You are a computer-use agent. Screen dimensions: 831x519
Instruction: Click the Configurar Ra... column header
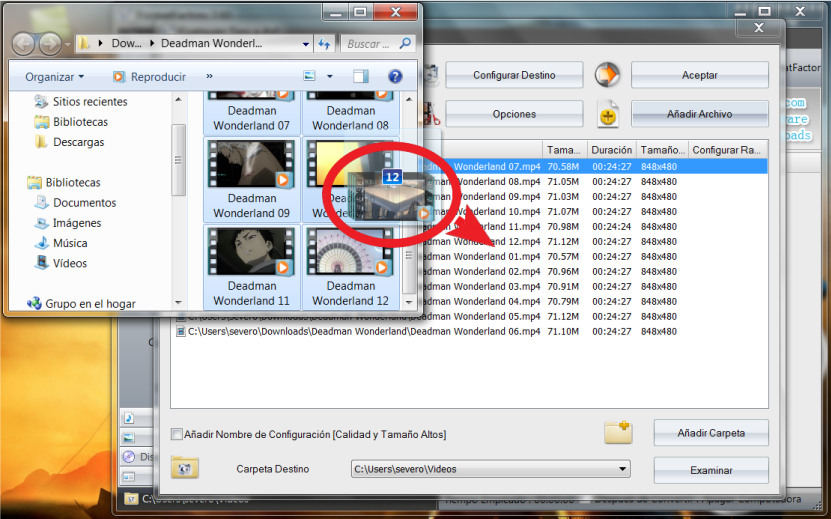click(728, 150)
